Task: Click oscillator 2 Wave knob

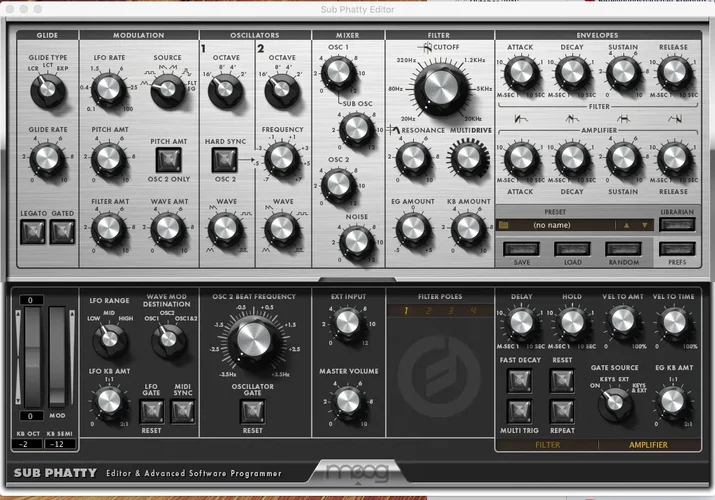Action: (x=282, y=228)
